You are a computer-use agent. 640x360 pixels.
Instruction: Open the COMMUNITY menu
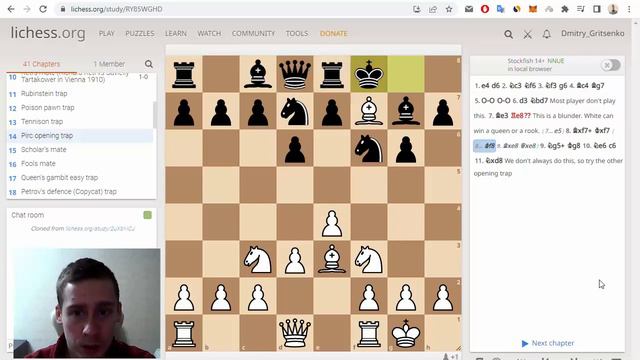click(x=253, y=33)
